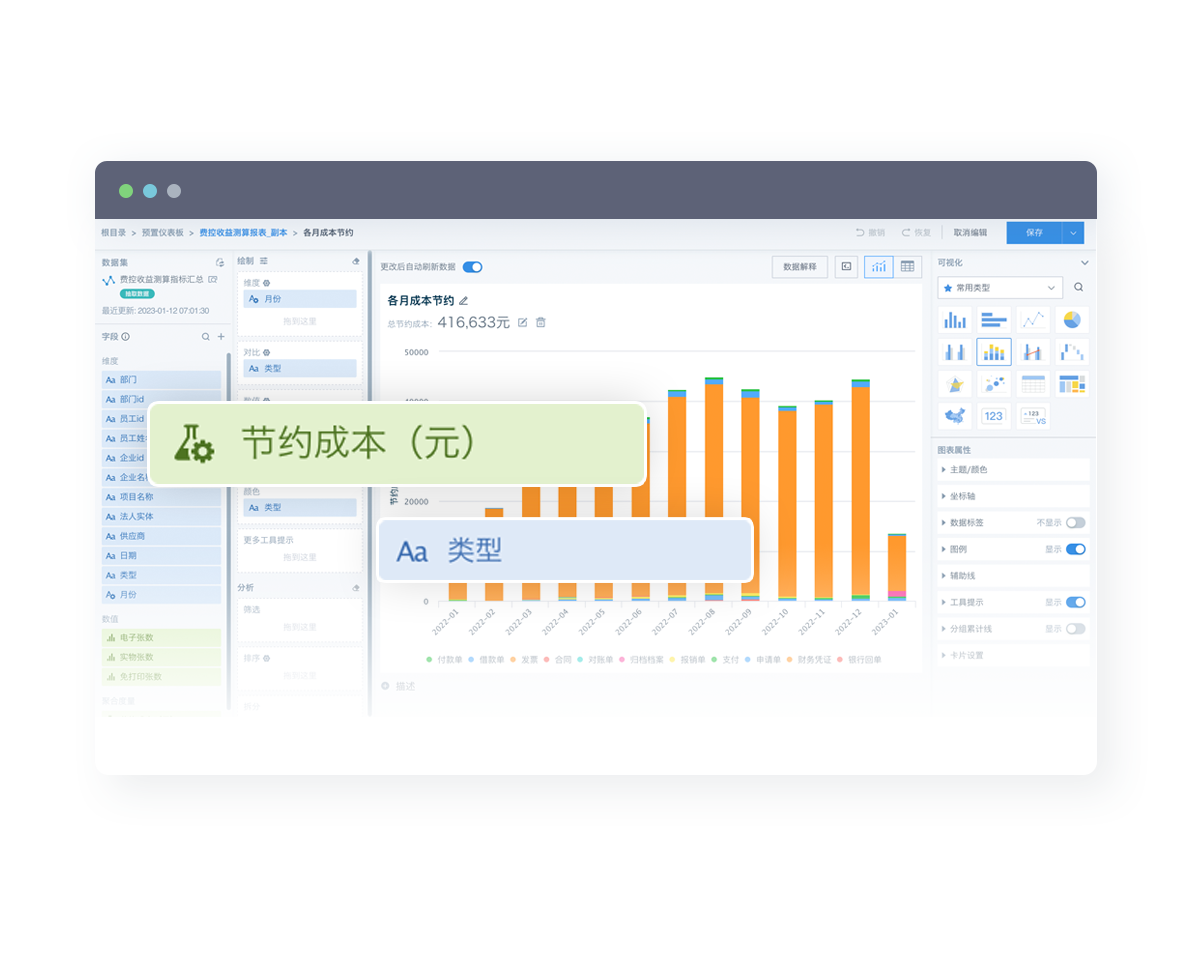1200x960 pixels.
Task: Open settings gear next to 维度
Action: 267,283
